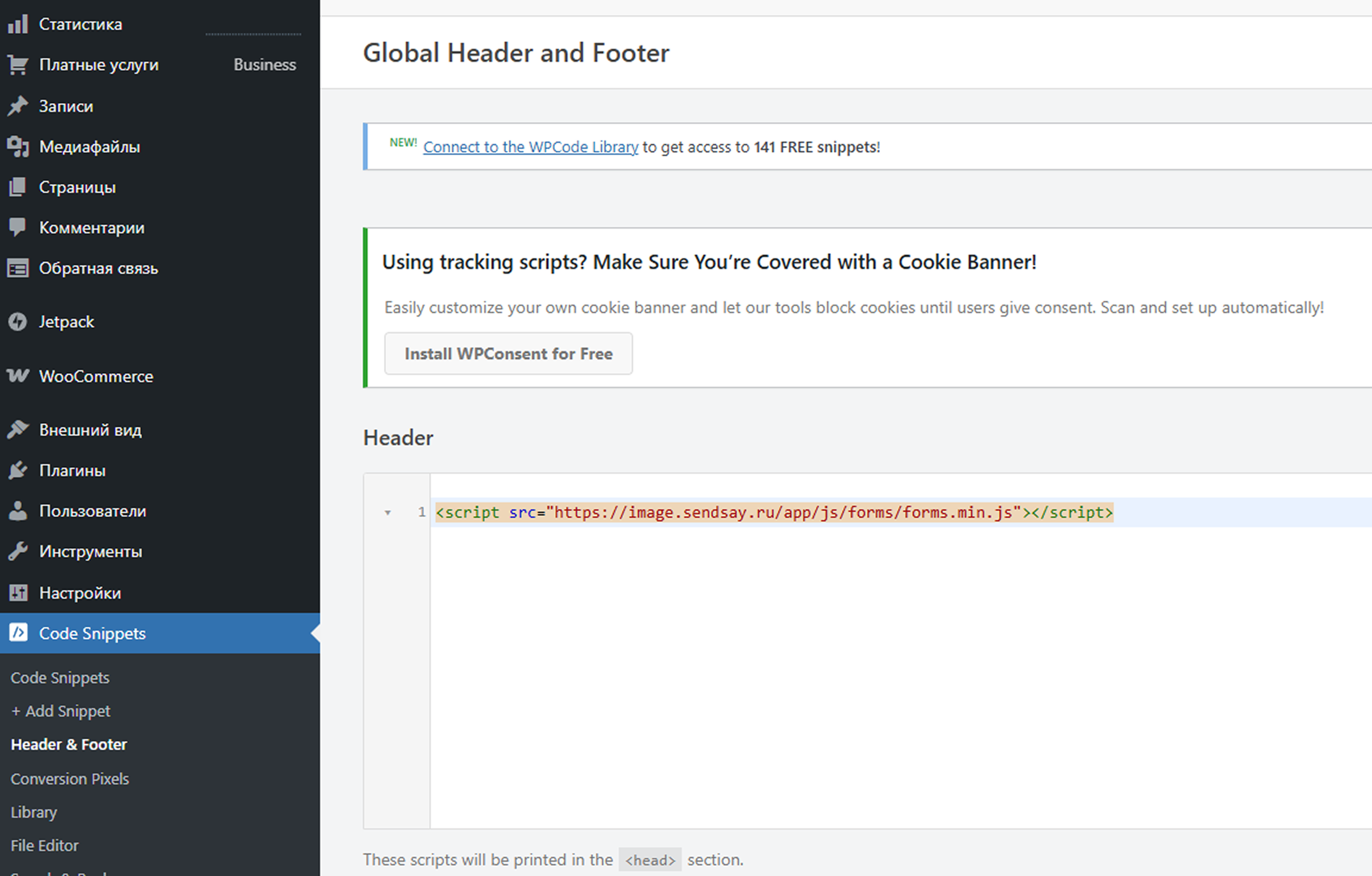The width and height of the screenshot is (1372, 876).
Task: Open + Add Snippet submenu link
Action: click(x=61, y=711)
